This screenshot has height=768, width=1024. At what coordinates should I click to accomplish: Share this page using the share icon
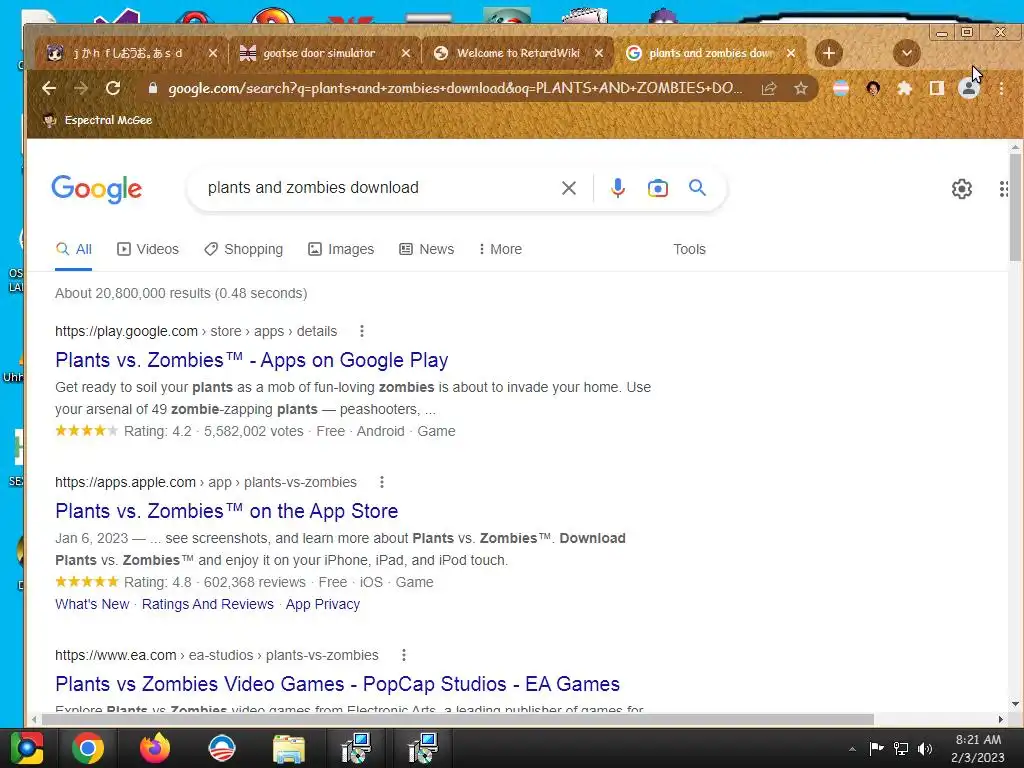pyautogui.click(x=769, y=88)
